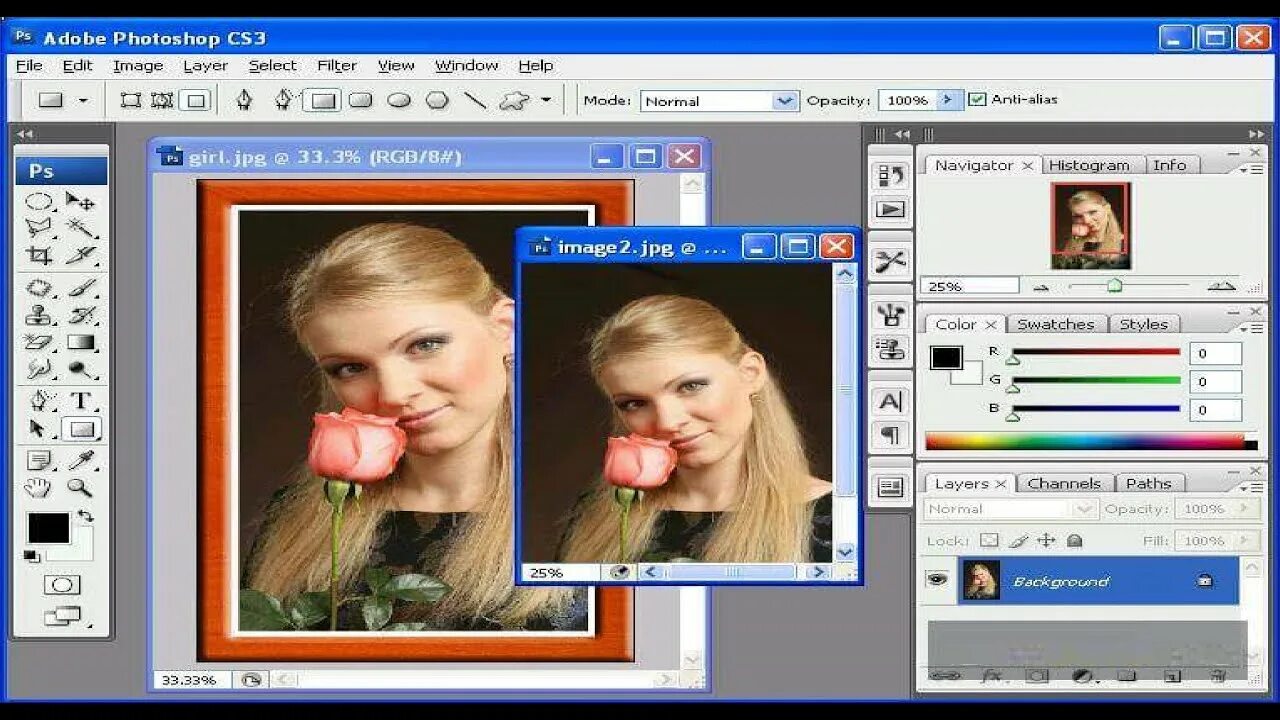Open the Actions panel dock icon
The width and height of the screenshot is (1280, 720).
[890, 209]
